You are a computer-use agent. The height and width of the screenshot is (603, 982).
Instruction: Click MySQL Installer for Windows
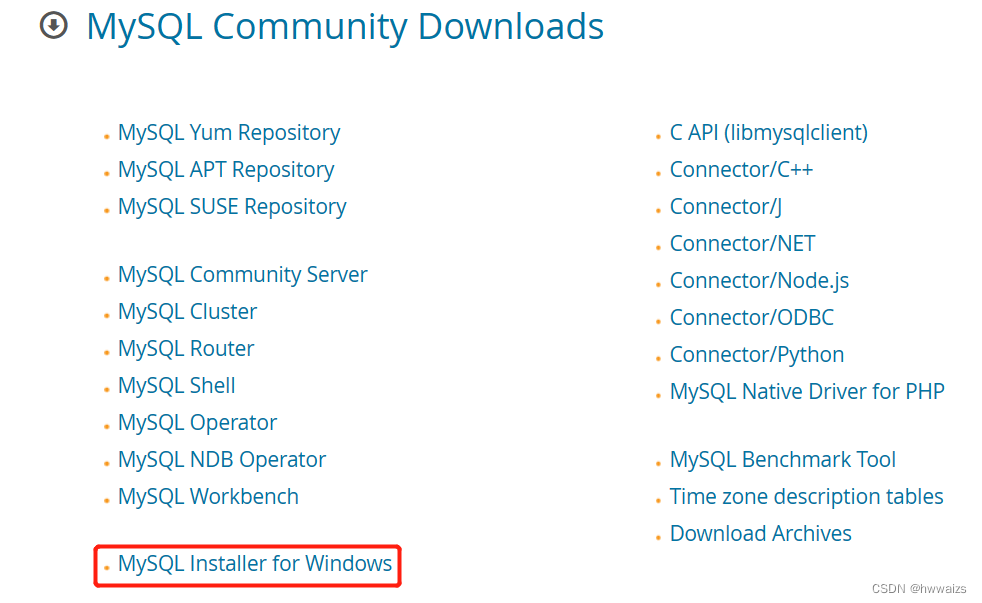click(x=255, y=564)
